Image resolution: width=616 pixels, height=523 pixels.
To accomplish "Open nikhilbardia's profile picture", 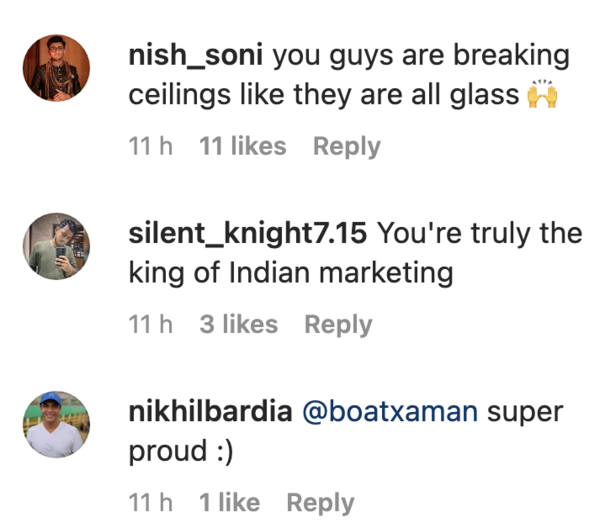I will click(56, 424).
